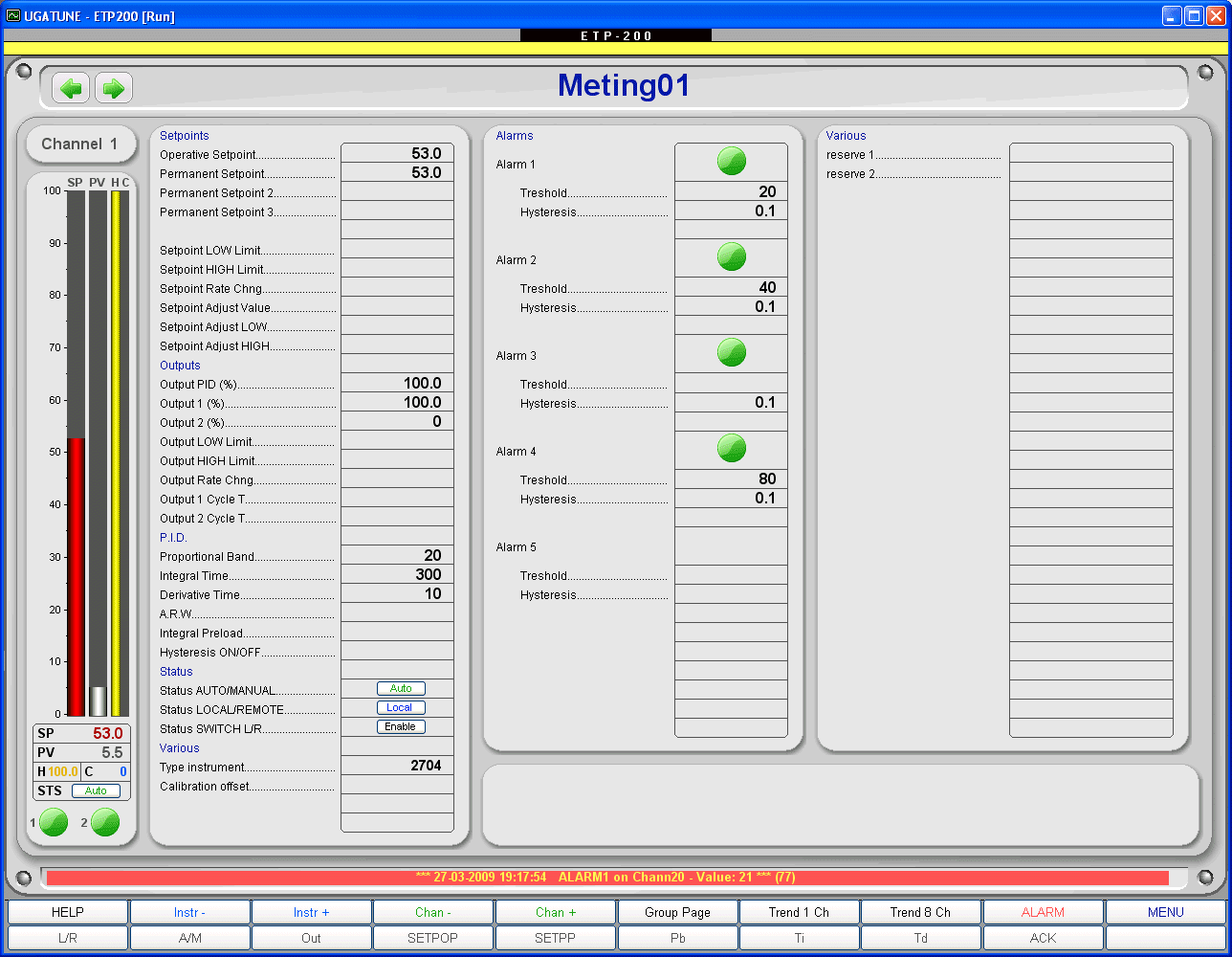Viewport: 1232px width, 957px height.
Task: Click Operative Setpoint value 53.0
Action: coord(397,153)
